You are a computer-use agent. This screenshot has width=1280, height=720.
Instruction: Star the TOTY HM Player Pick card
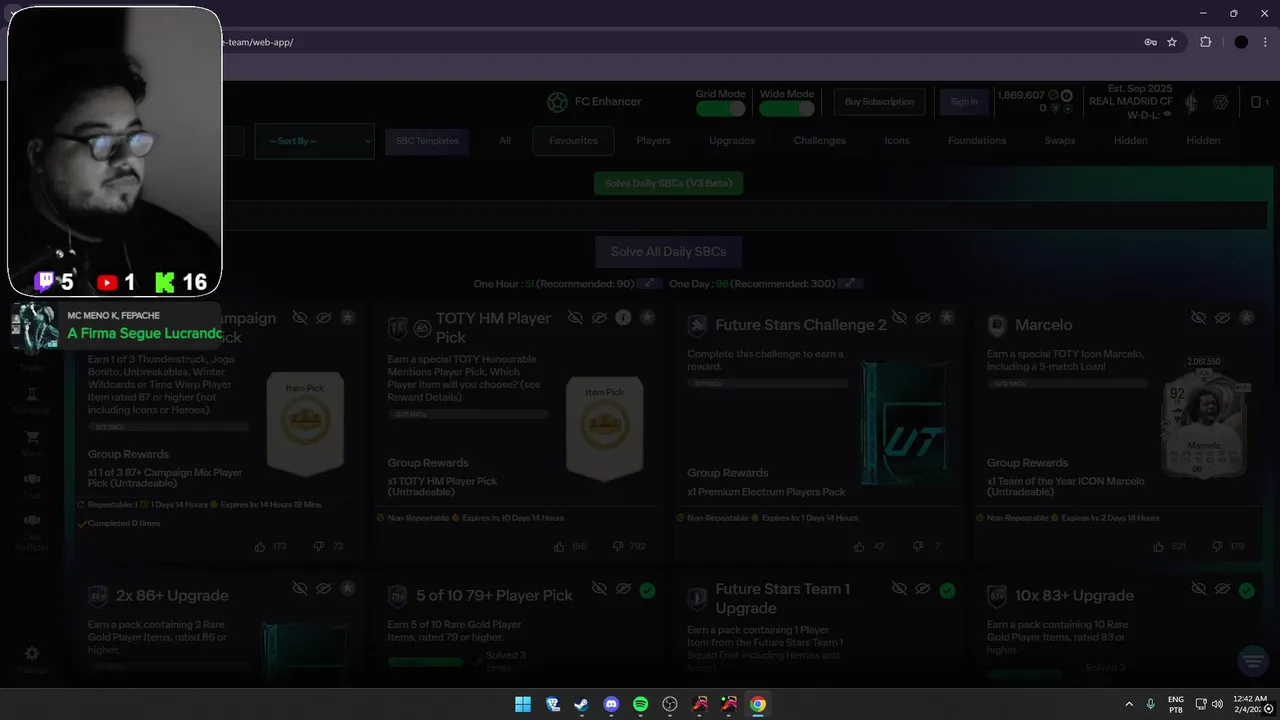(647, 318)
